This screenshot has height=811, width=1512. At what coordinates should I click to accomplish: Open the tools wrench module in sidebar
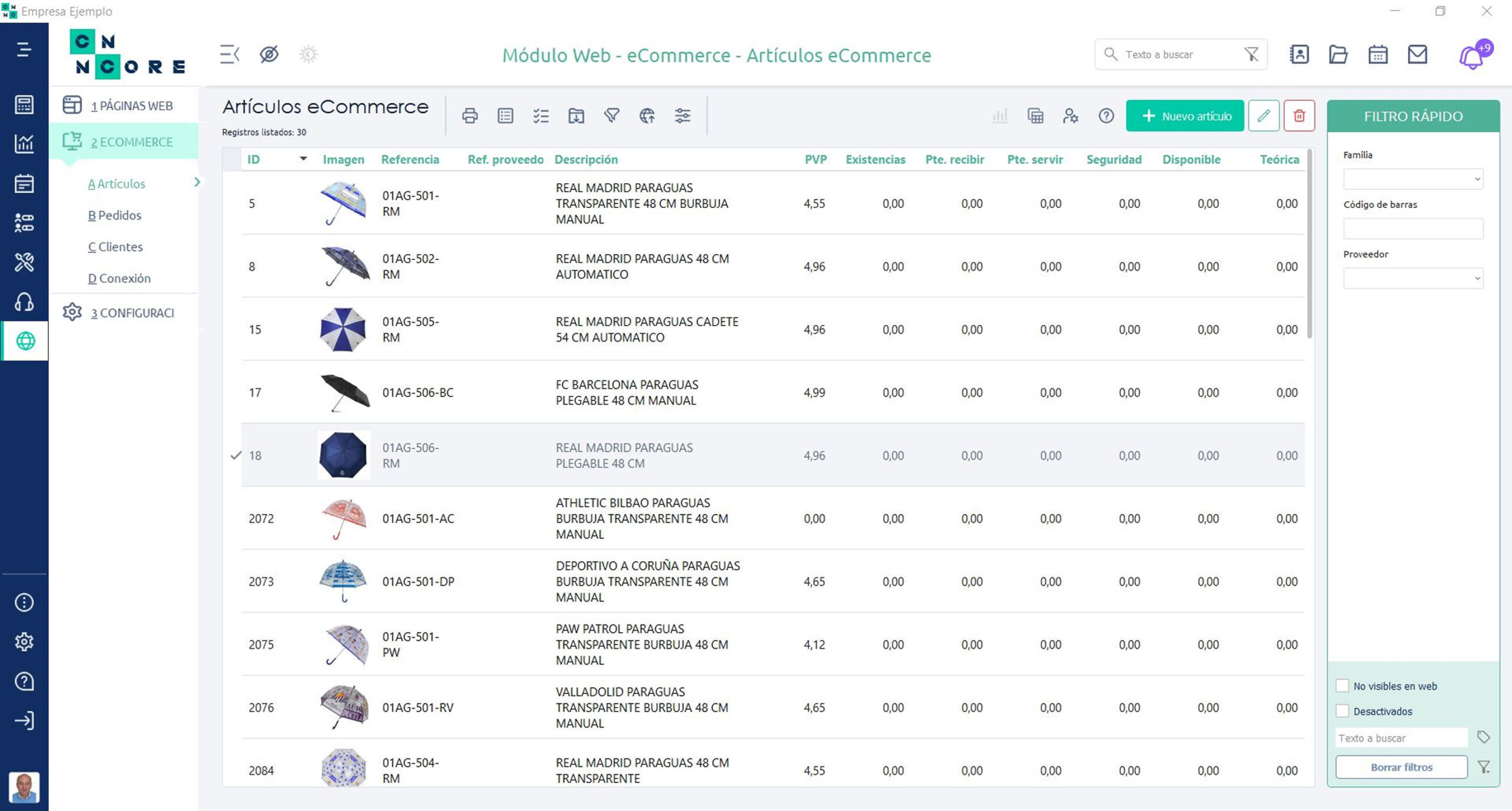[24, 262]
